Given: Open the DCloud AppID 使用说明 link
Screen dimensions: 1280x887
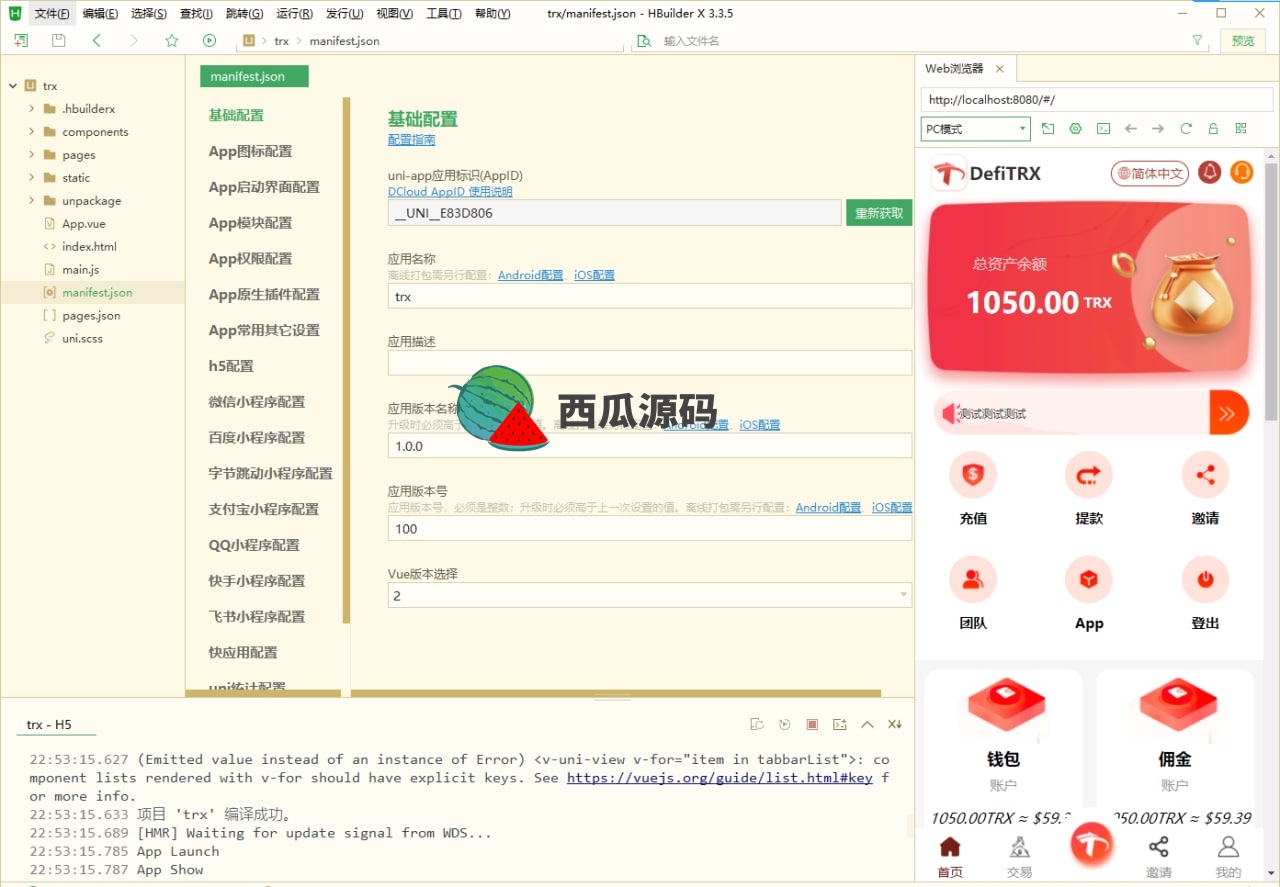Looking at the screenshot, I should [450, 191].
